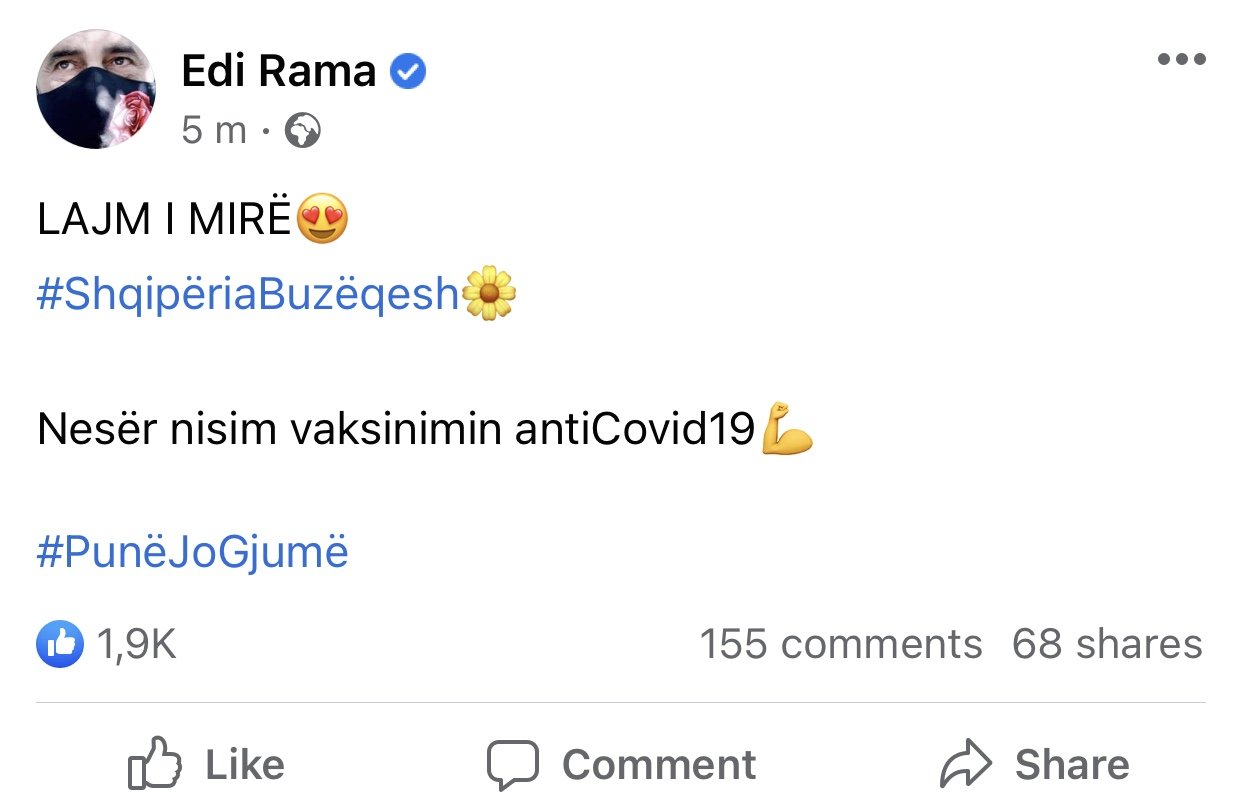The image size is (1242, 795).
Task: Open the #PunëJoGjumë hashtag
Action: point(193,553)
